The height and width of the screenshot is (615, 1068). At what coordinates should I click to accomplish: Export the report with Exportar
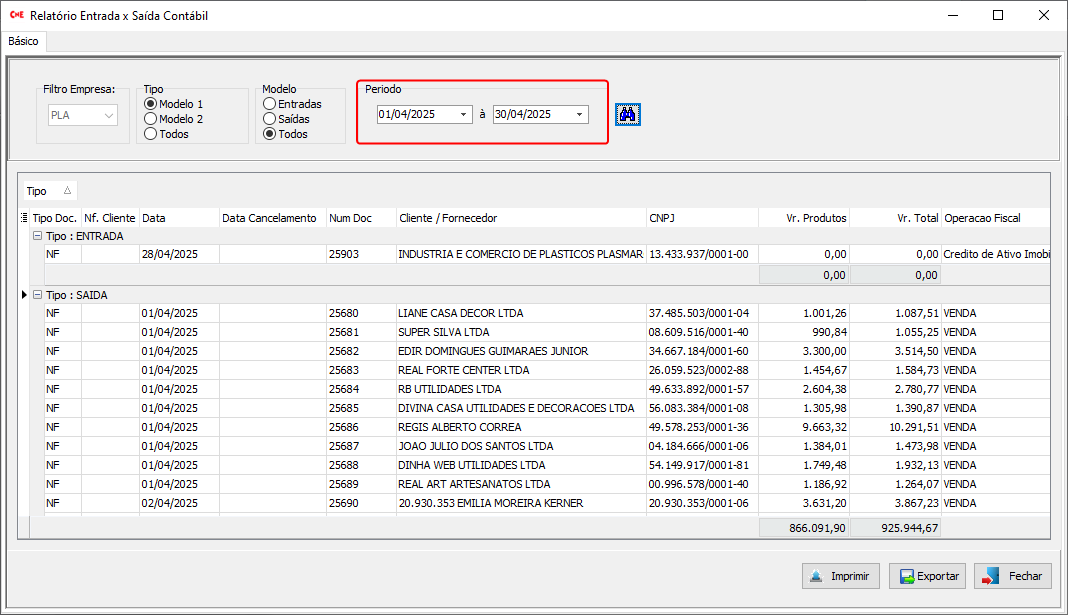927,576
